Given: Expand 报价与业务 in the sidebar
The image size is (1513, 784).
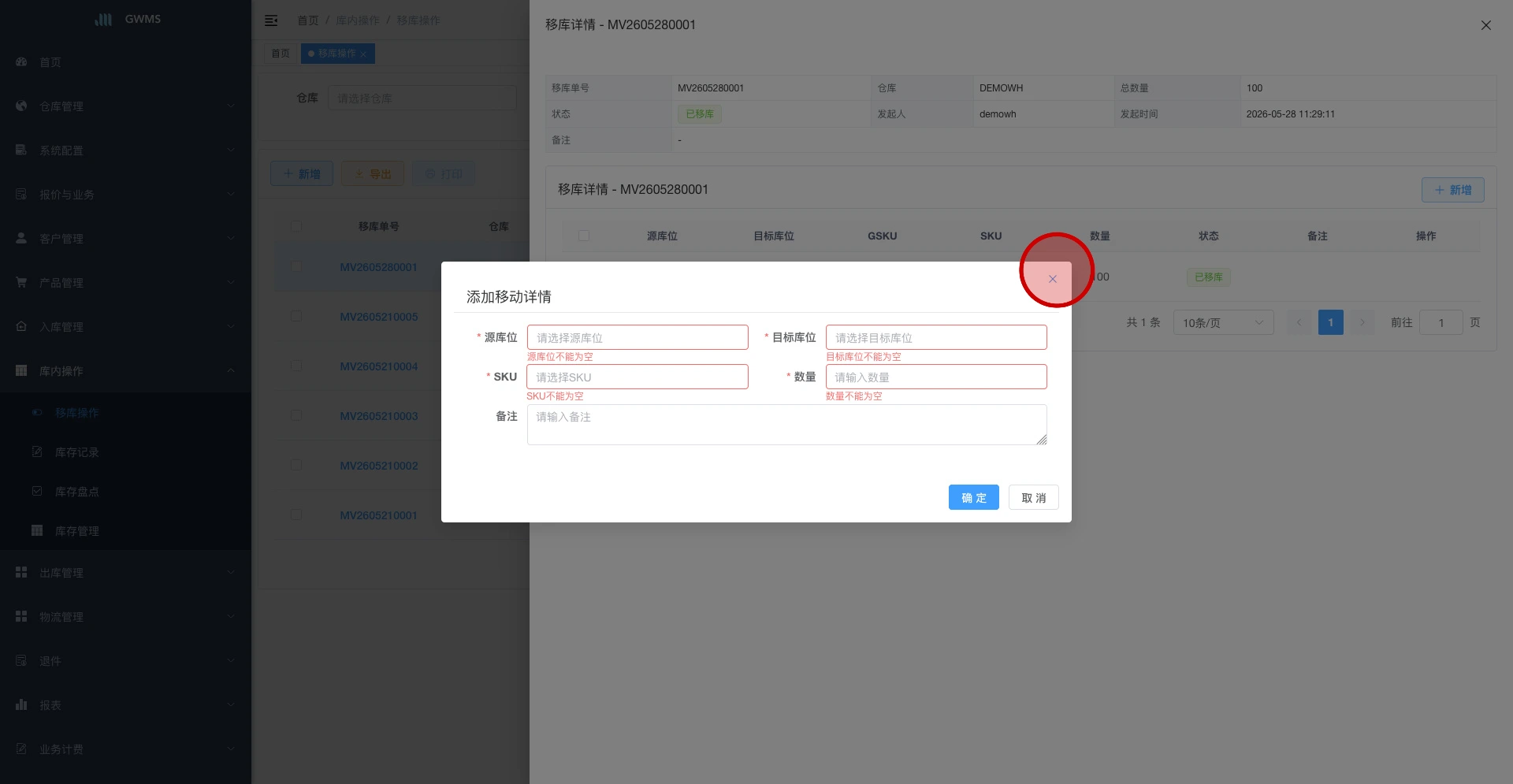Looking at the screenshot, I should click(126, 194).
